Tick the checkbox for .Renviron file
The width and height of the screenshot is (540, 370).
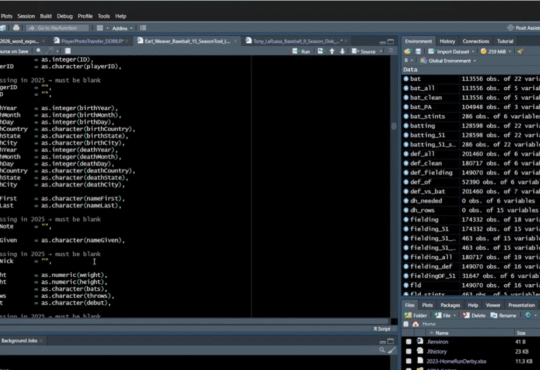(x=408, y=342)
